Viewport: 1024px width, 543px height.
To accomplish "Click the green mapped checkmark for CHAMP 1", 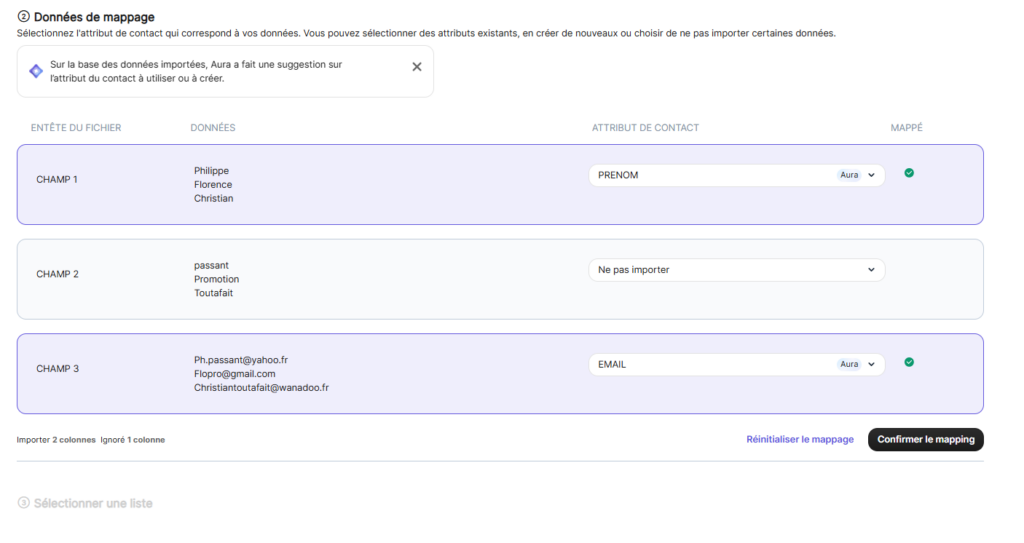I will click(x=909, y=173).
